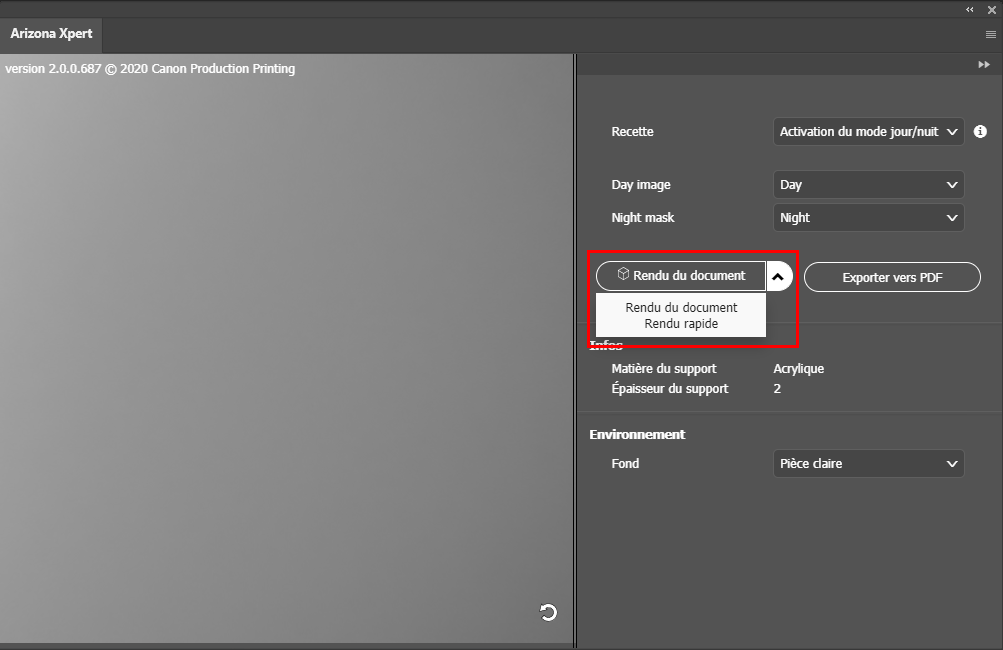Click the Épaisseur du support label
The width and height of the screenshot is (1003, 650).
pos(670,388)
